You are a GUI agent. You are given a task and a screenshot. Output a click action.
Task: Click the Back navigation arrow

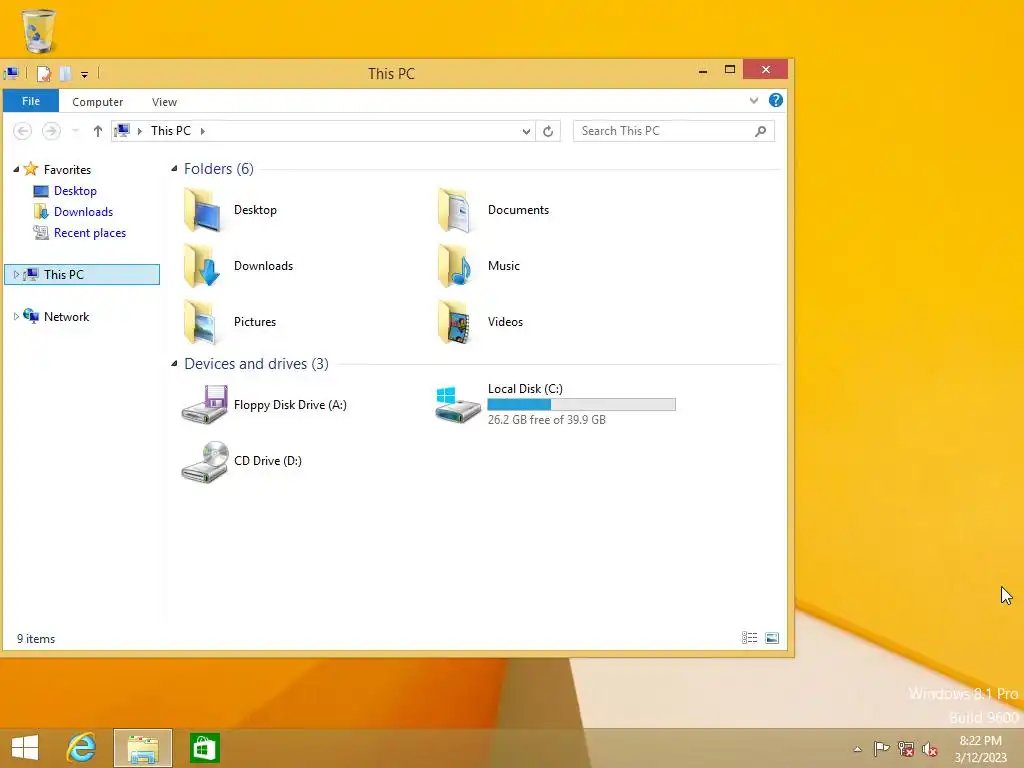[x=22, y=131]
